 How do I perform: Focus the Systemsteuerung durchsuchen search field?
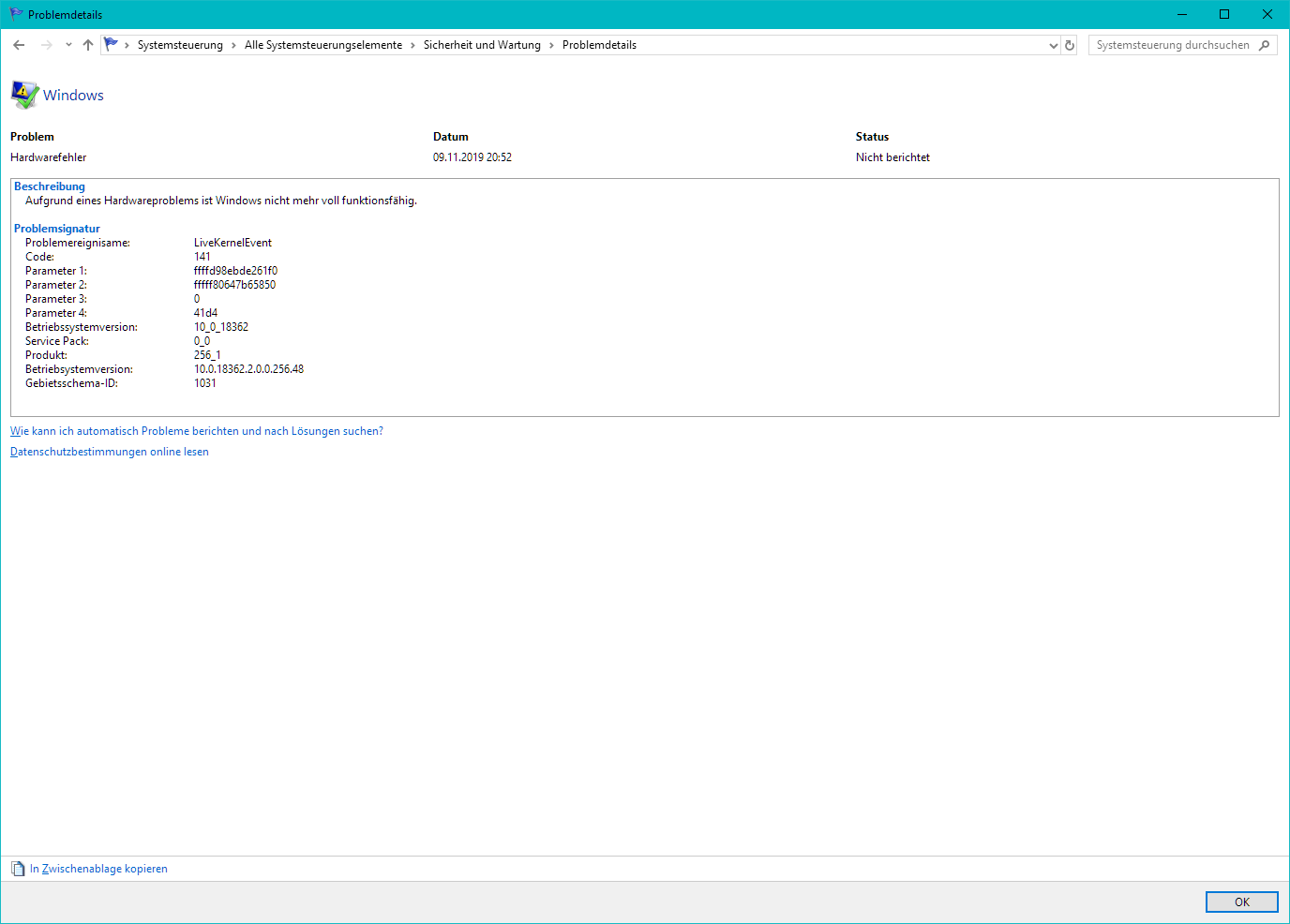point(1172,45)
